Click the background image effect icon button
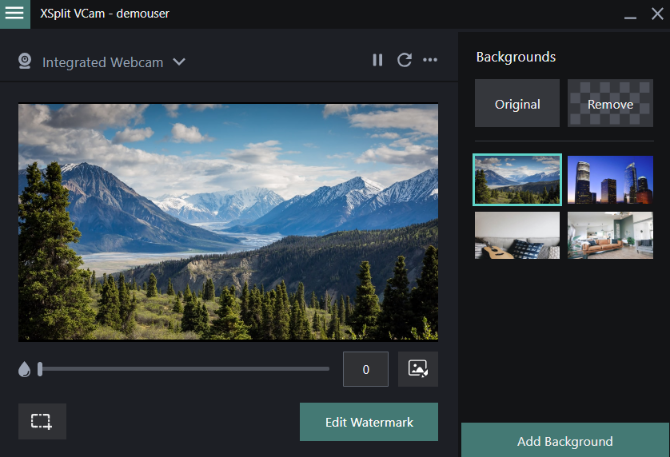670x457 pixels. (418, 369)
